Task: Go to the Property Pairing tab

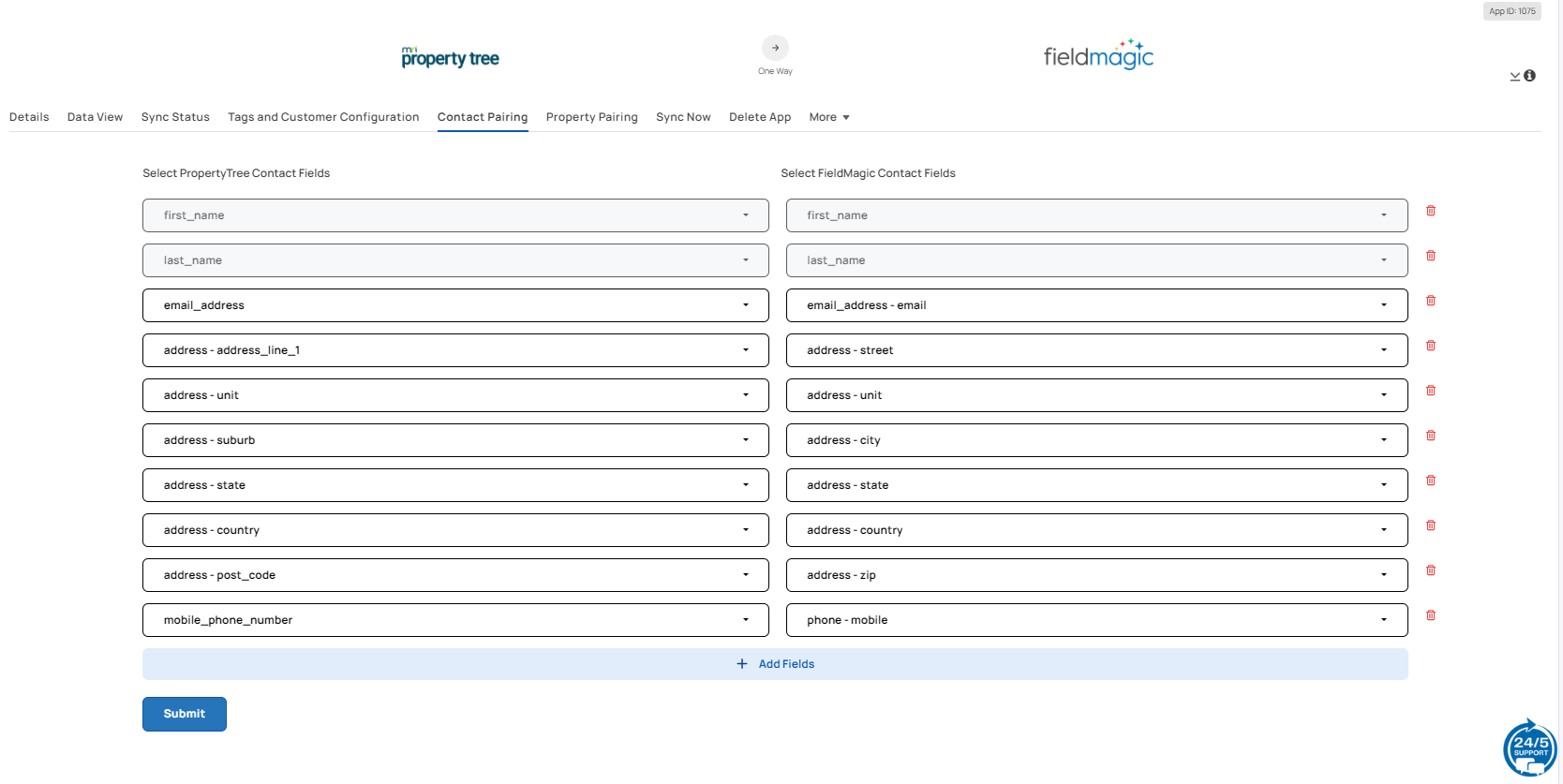Action: point(591,117)
